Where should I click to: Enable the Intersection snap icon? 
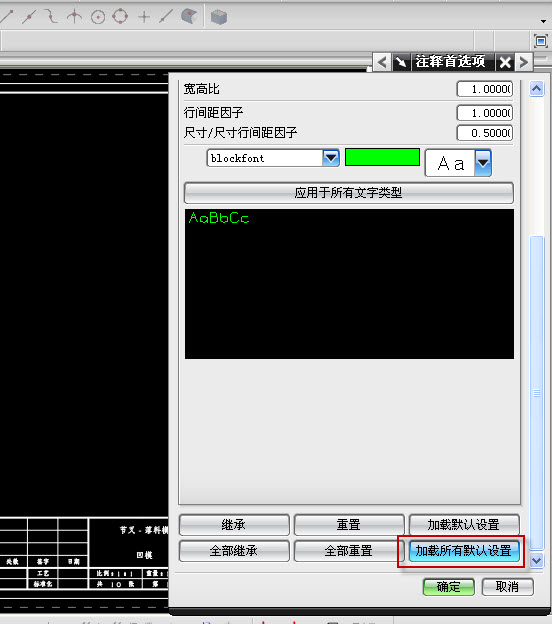tap(74, 17)
